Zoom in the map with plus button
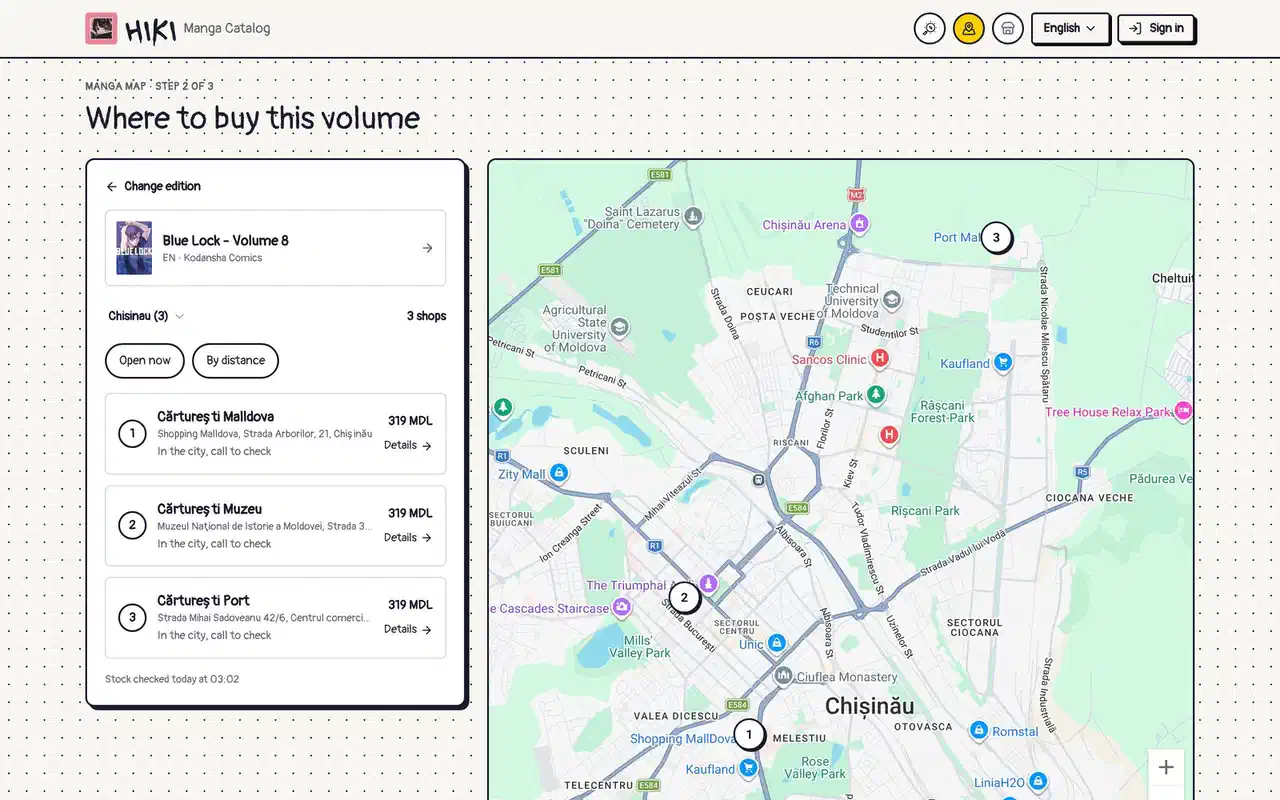This screenshot has height=800, width=1280. [1166, 768]
